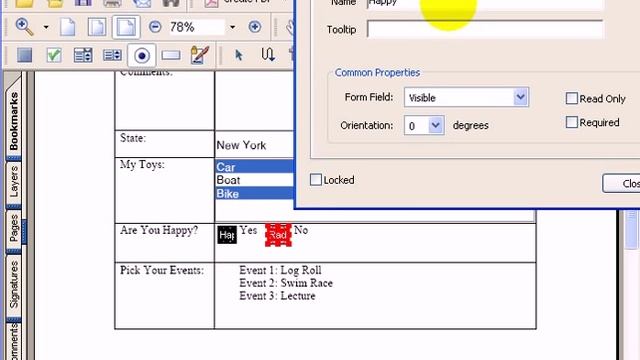Click the 'Pick Your Events:' label
This screenshot has height=360, width=640.
(162, 270)
